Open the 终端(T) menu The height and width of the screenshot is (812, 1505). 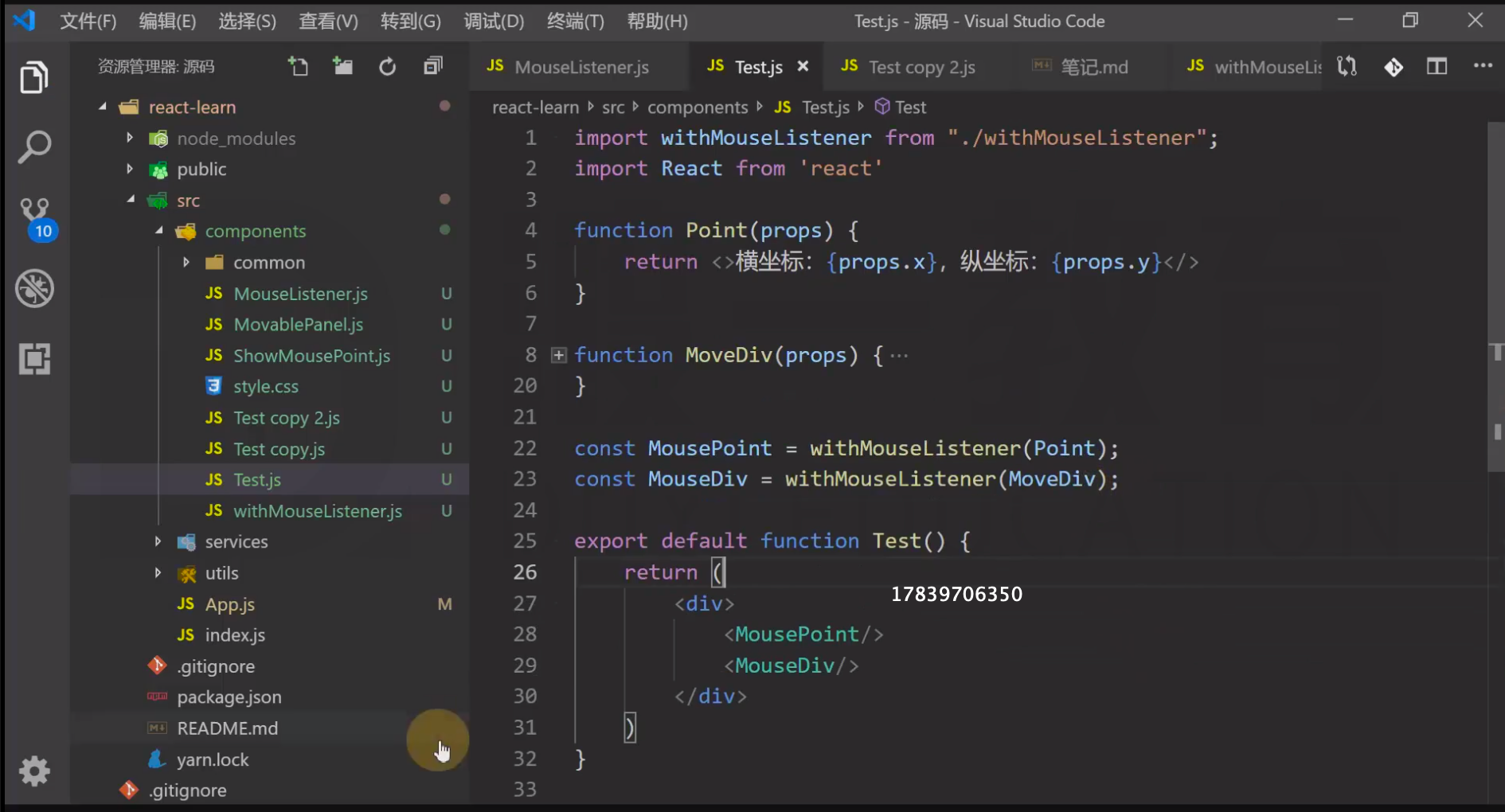click(x=575, y=21)
